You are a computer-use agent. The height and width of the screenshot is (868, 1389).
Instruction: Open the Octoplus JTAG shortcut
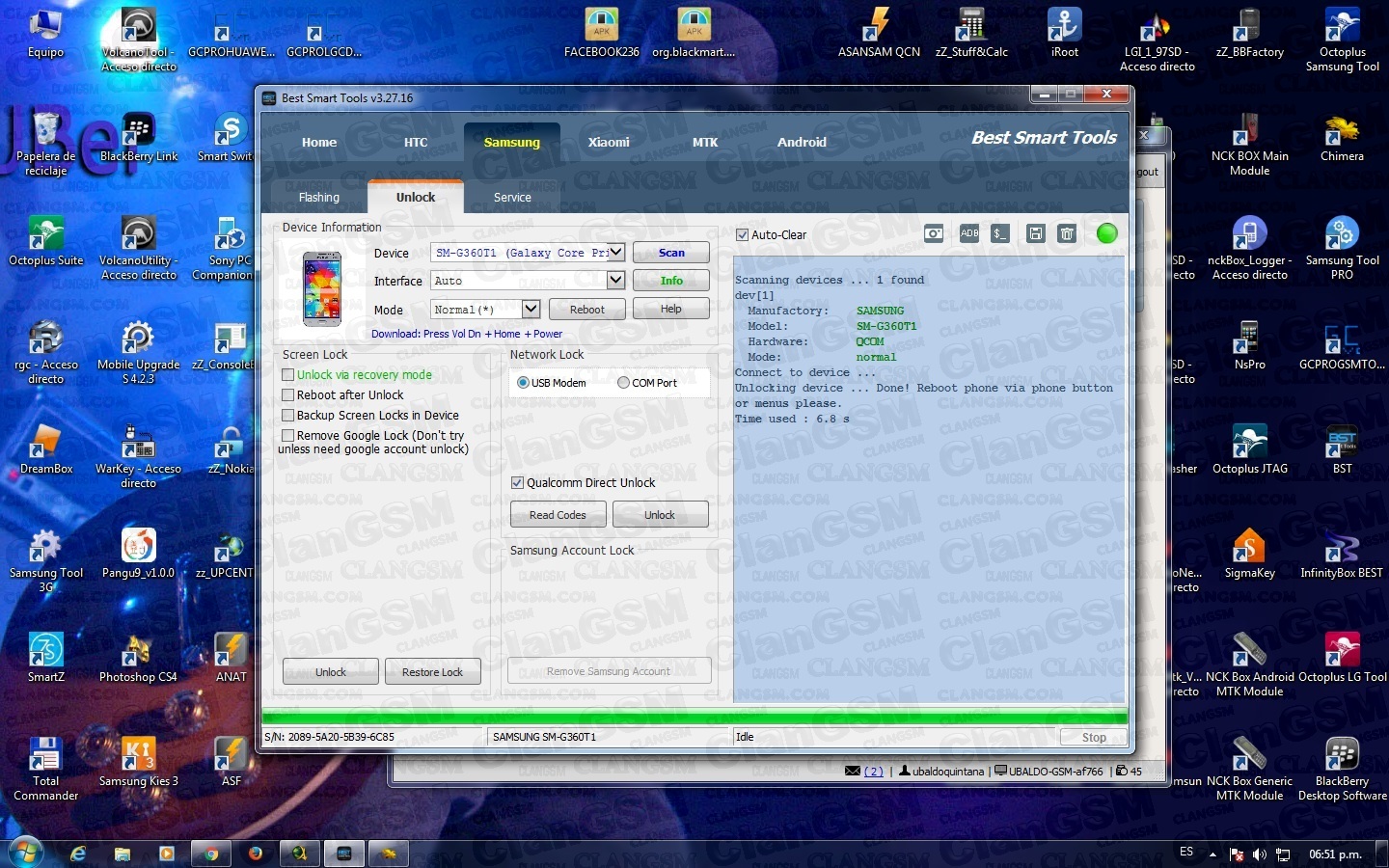pos(1249,450)
